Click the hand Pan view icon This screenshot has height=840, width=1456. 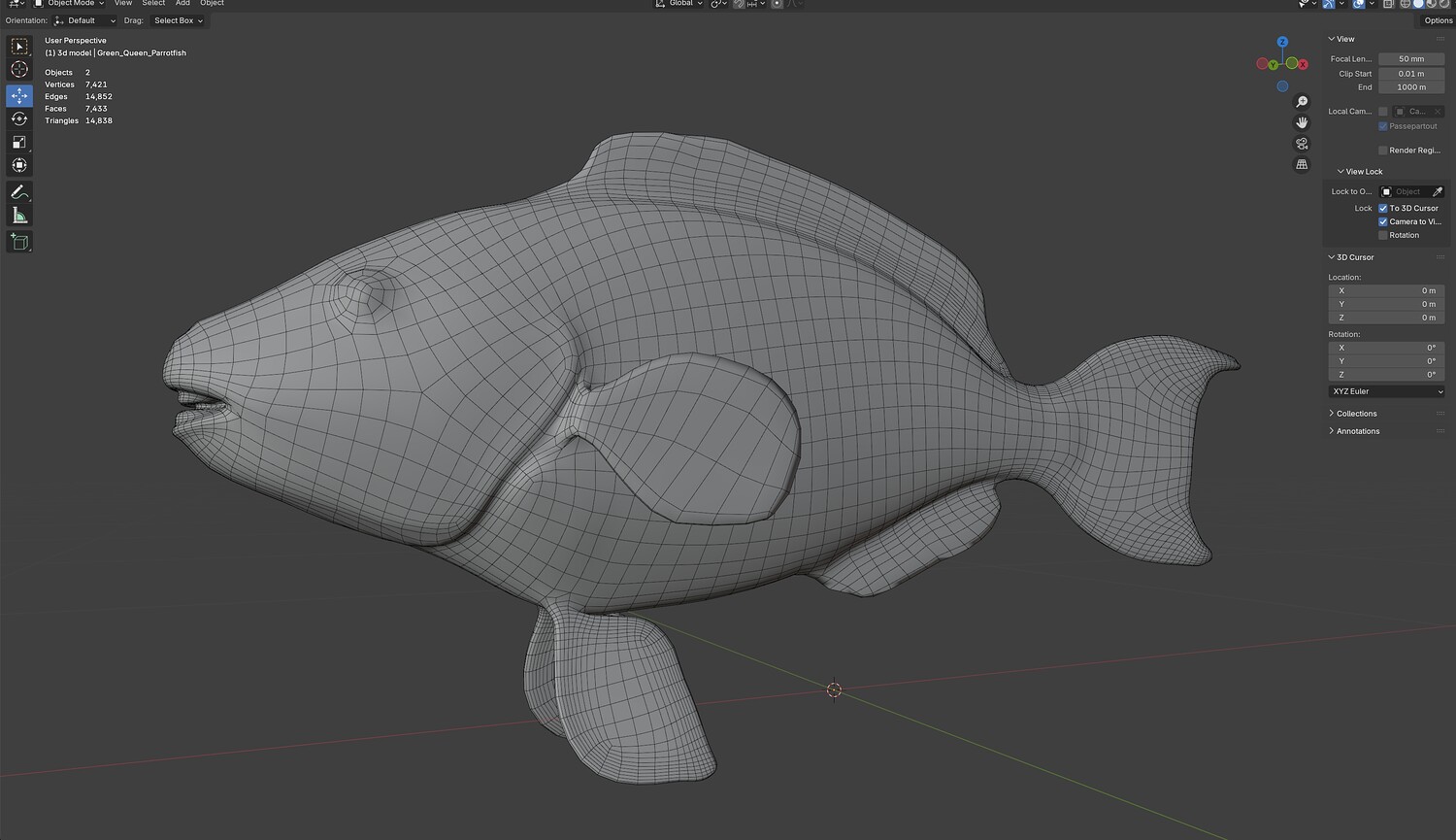[x=1302, y=122]
